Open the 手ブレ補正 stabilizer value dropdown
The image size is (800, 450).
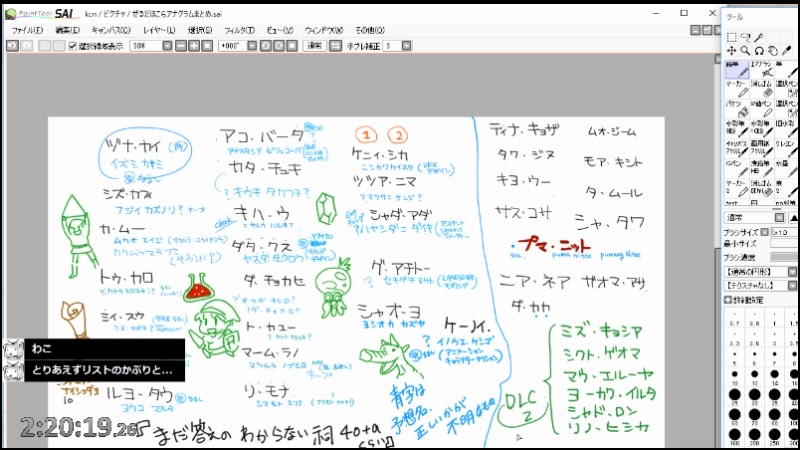click(406, 46)
